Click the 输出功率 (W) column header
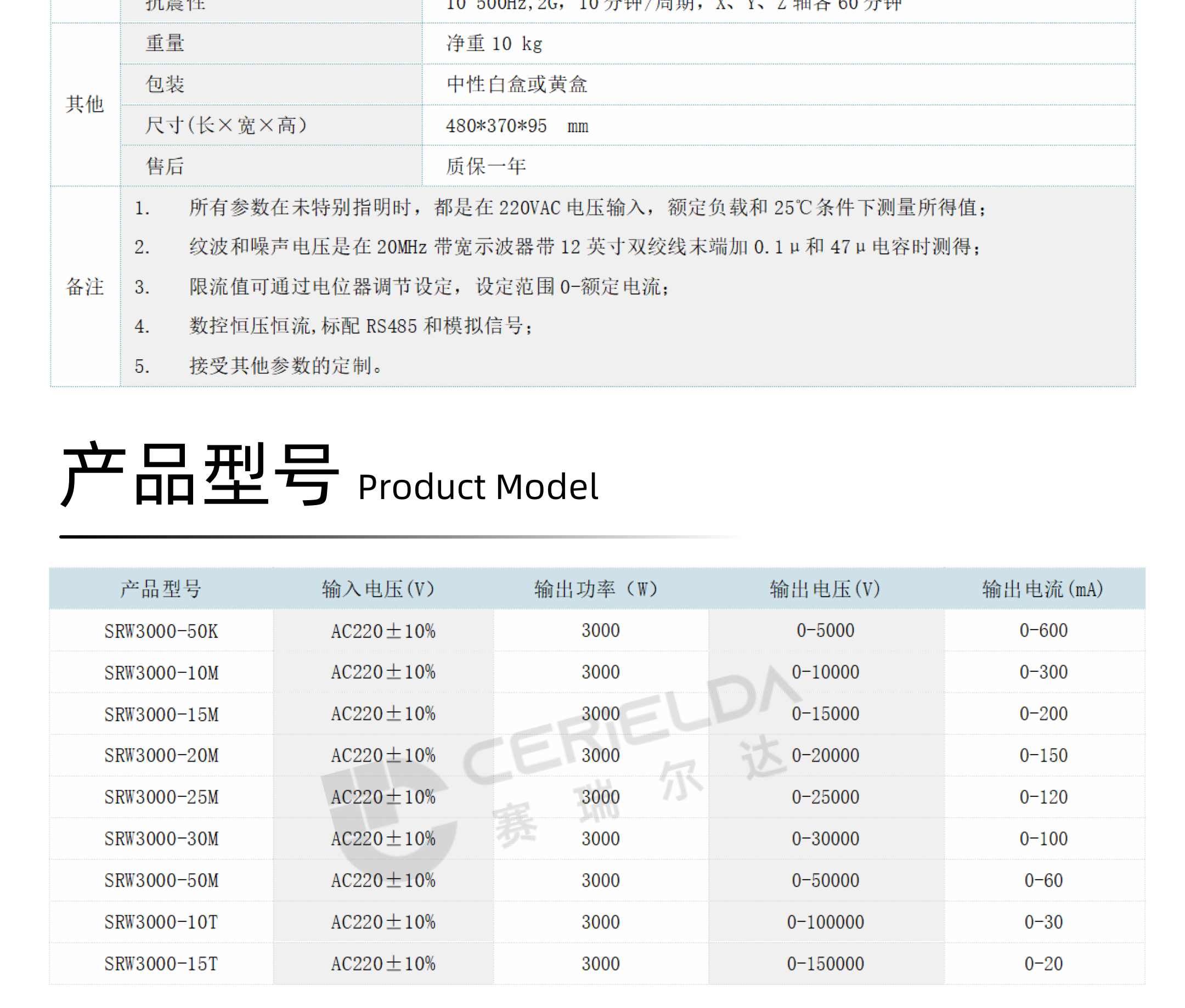Screen dimensions: 1185x1008 coord(596,588)
